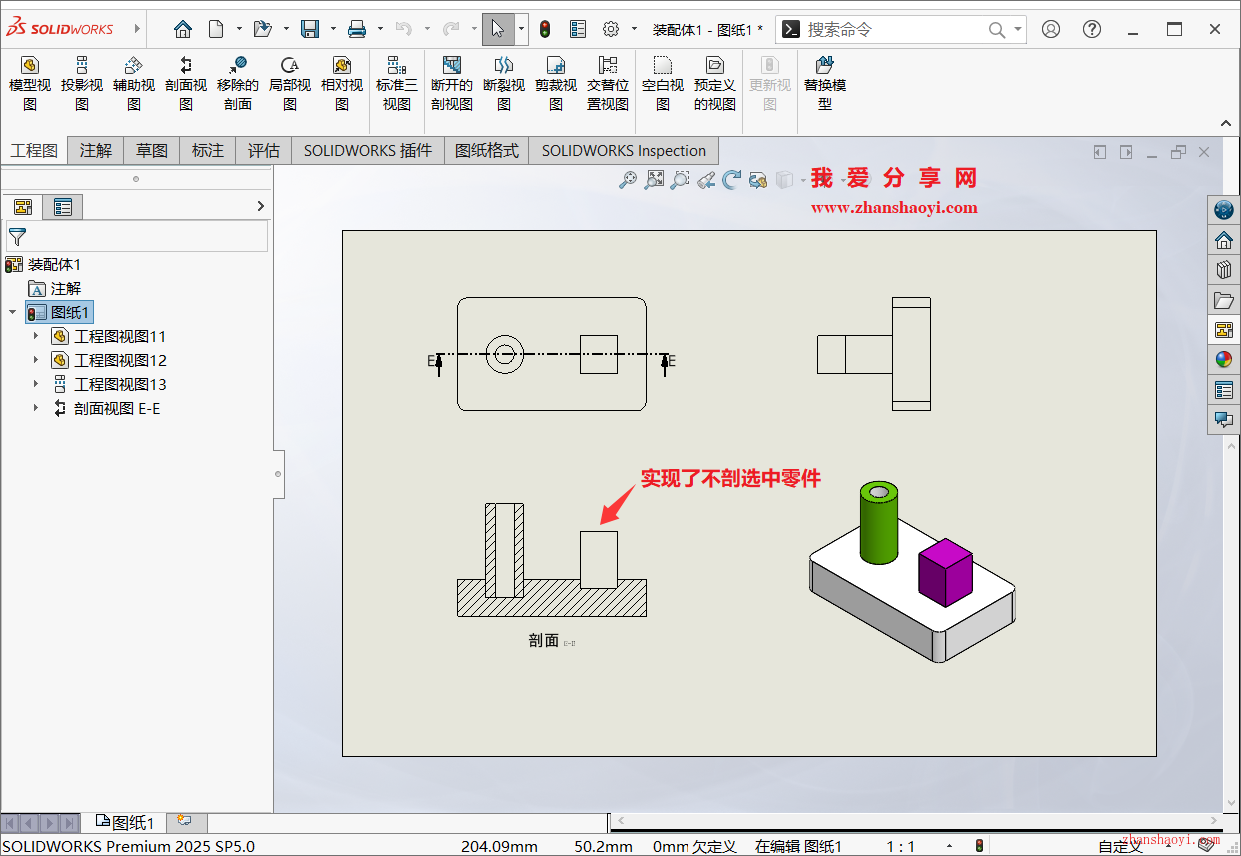The width and height of the screenshot is (1241, 856).
Task: Select the 投影视图 (Projected View) tool
Action: (82, 84)
